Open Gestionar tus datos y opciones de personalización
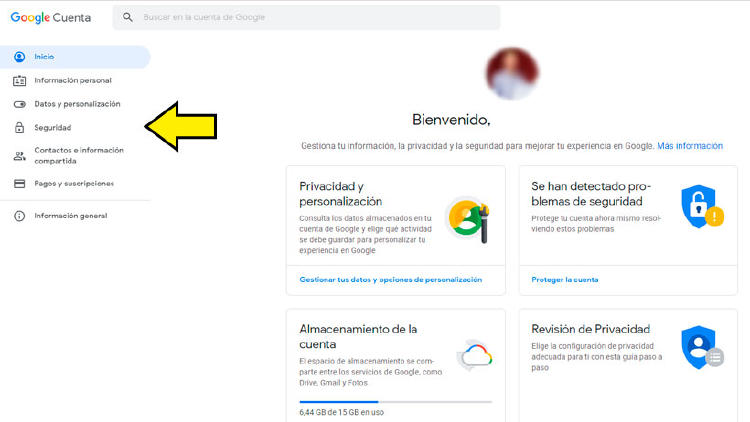 click(390, 280)
